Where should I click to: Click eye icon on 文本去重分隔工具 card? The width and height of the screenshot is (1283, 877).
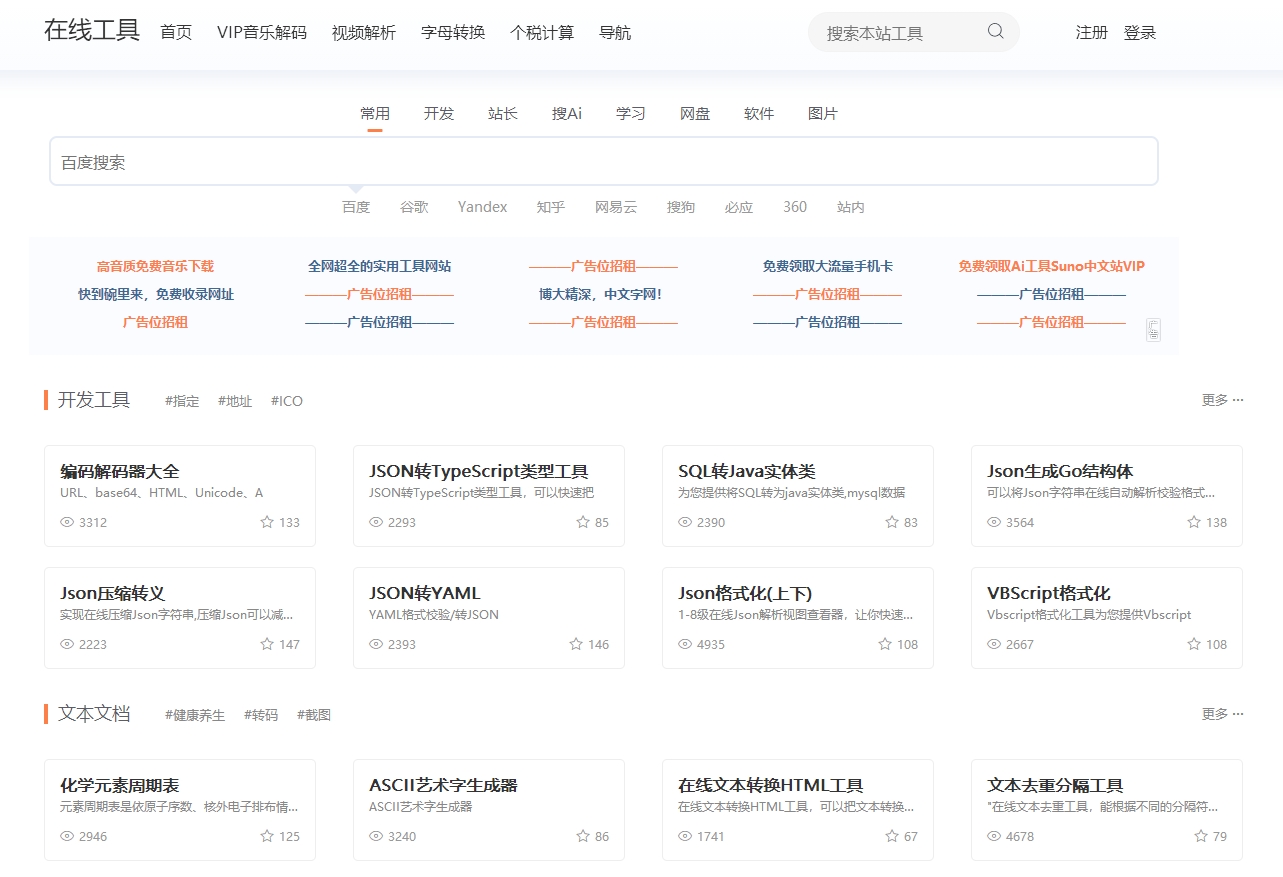point(994,836)
